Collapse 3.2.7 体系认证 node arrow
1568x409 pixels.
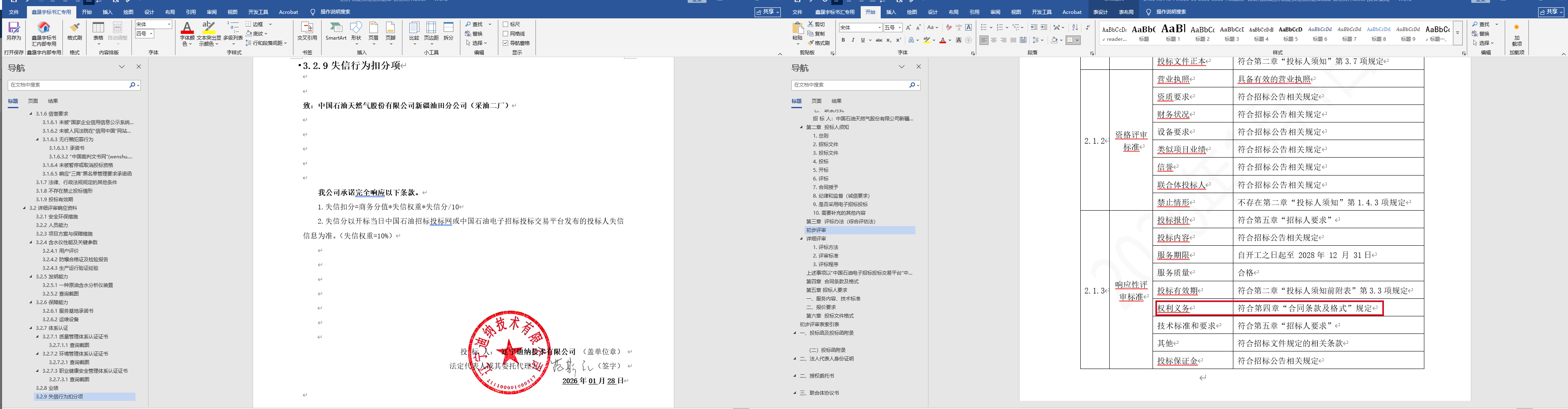pos(31,328)
